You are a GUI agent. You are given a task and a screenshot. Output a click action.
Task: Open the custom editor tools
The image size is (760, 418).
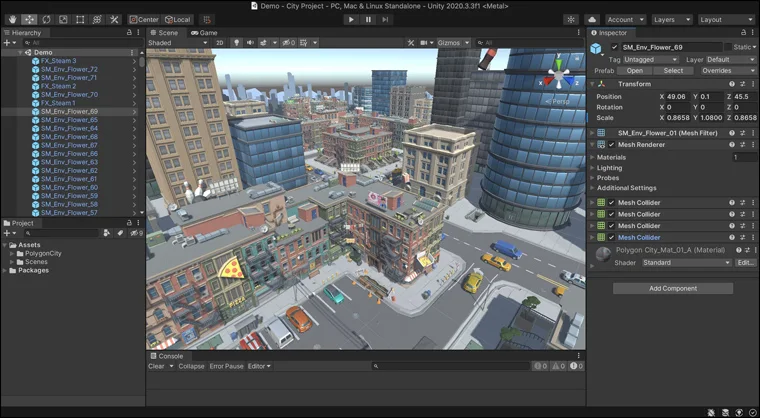coord(114,19)
